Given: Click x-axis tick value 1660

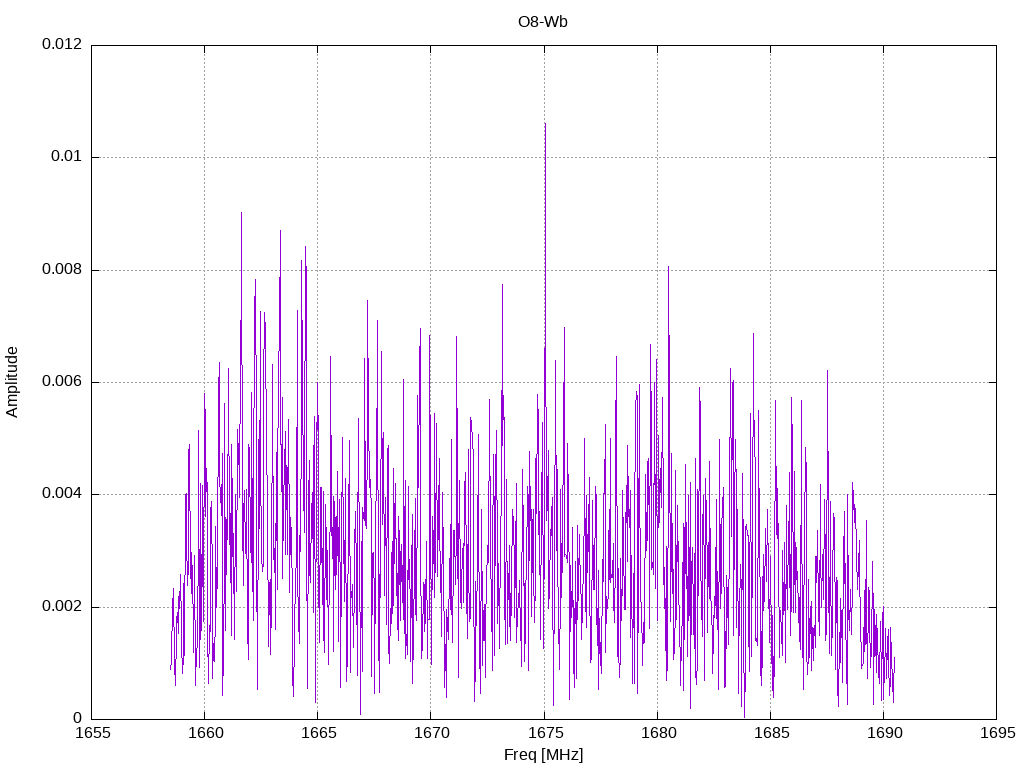Looking at the screenshot, I should coord(206,733).
